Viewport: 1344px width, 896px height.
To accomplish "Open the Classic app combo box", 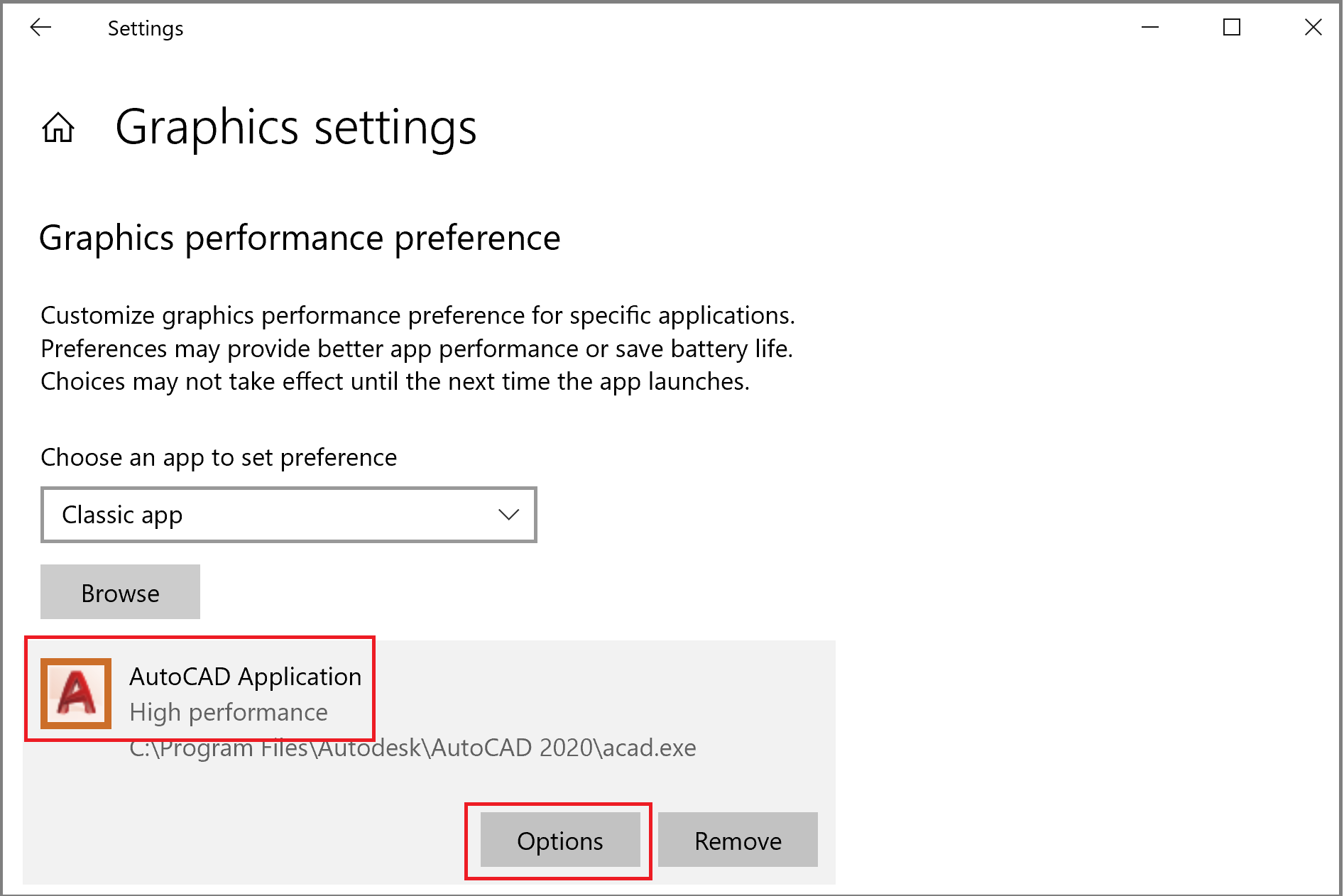I will (x=288, y=515).
